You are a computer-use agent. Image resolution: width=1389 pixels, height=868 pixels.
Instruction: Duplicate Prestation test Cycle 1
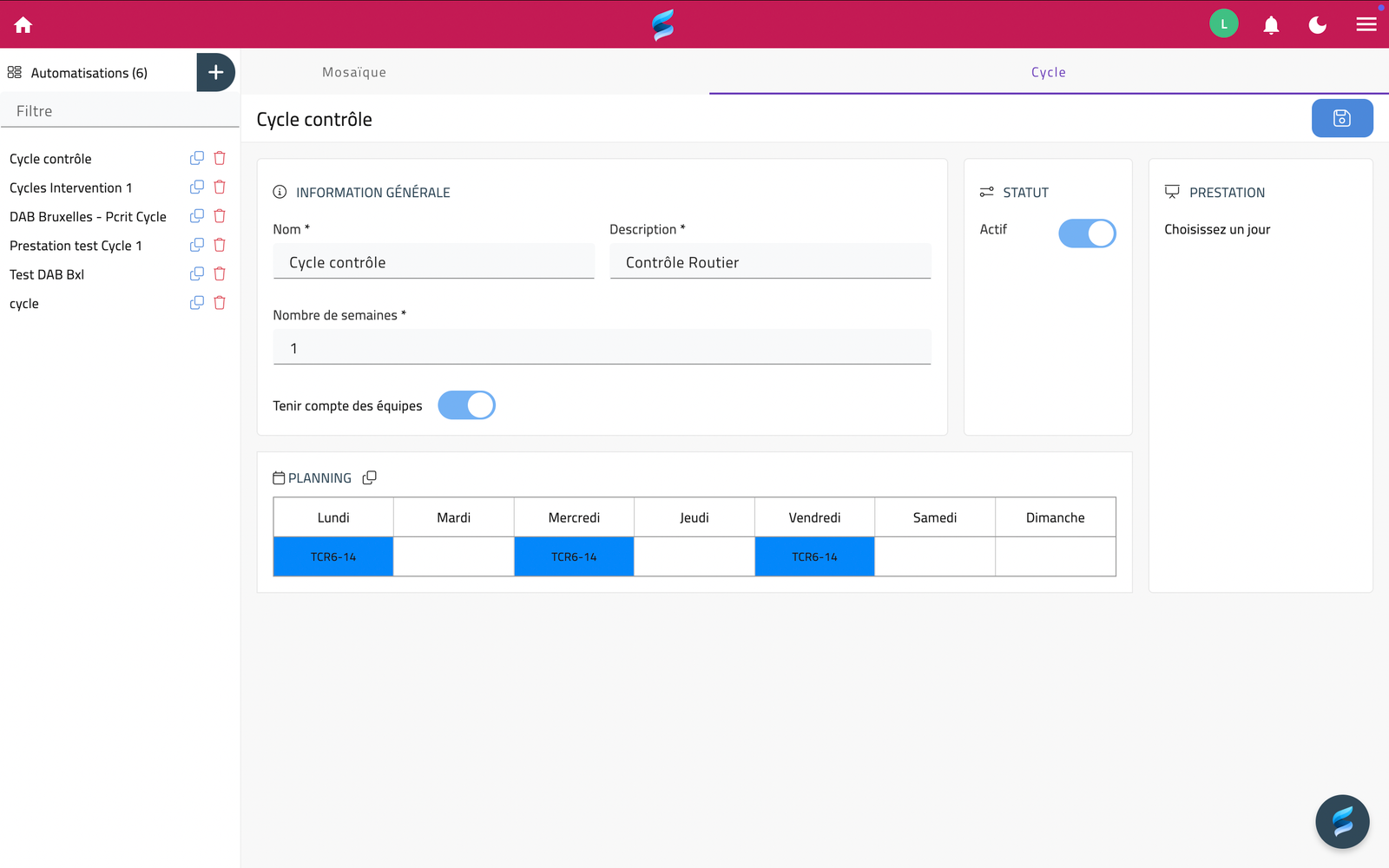(197, 245)
